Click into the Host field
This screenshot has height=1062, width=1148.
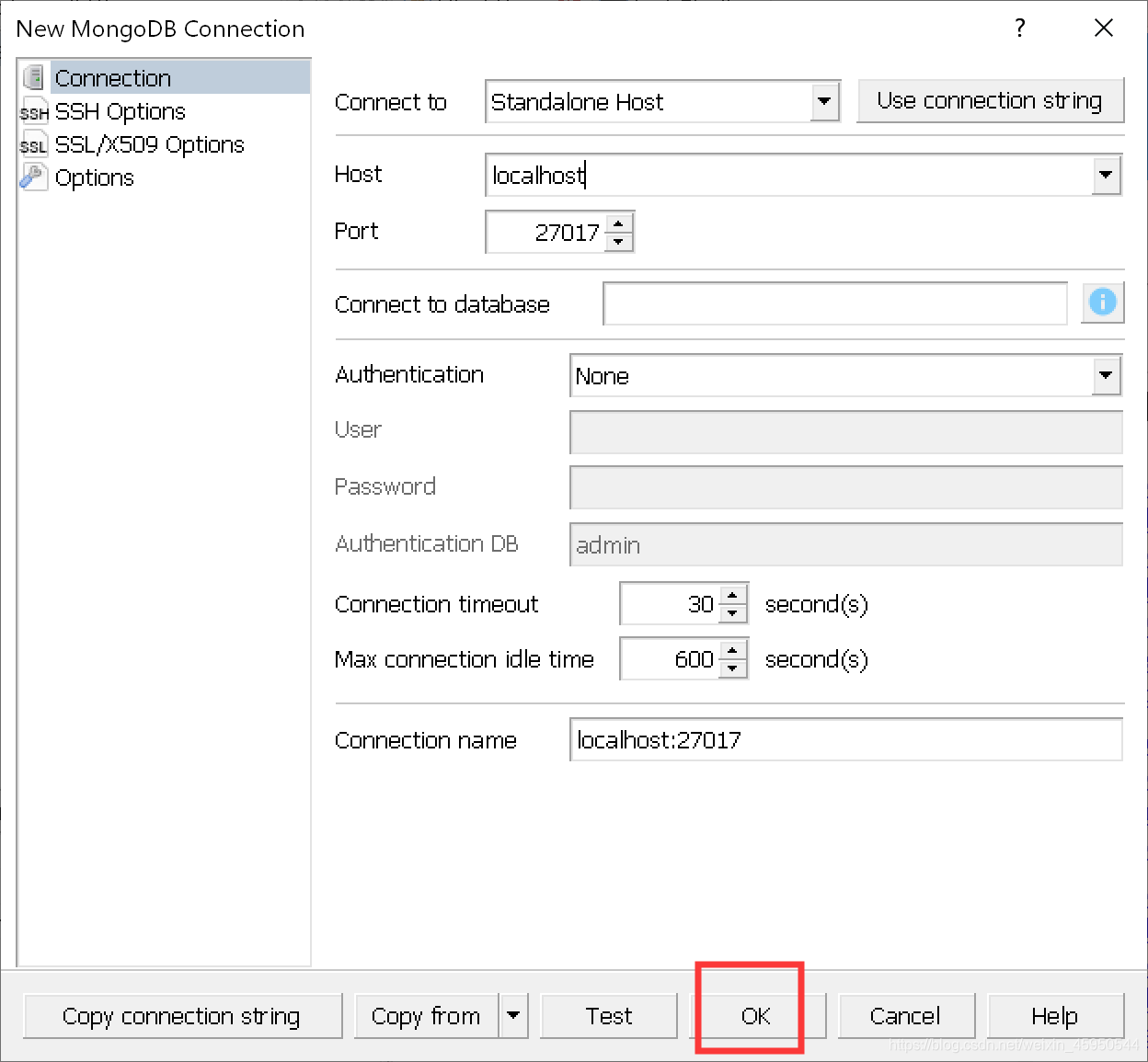tap(788, 175)
